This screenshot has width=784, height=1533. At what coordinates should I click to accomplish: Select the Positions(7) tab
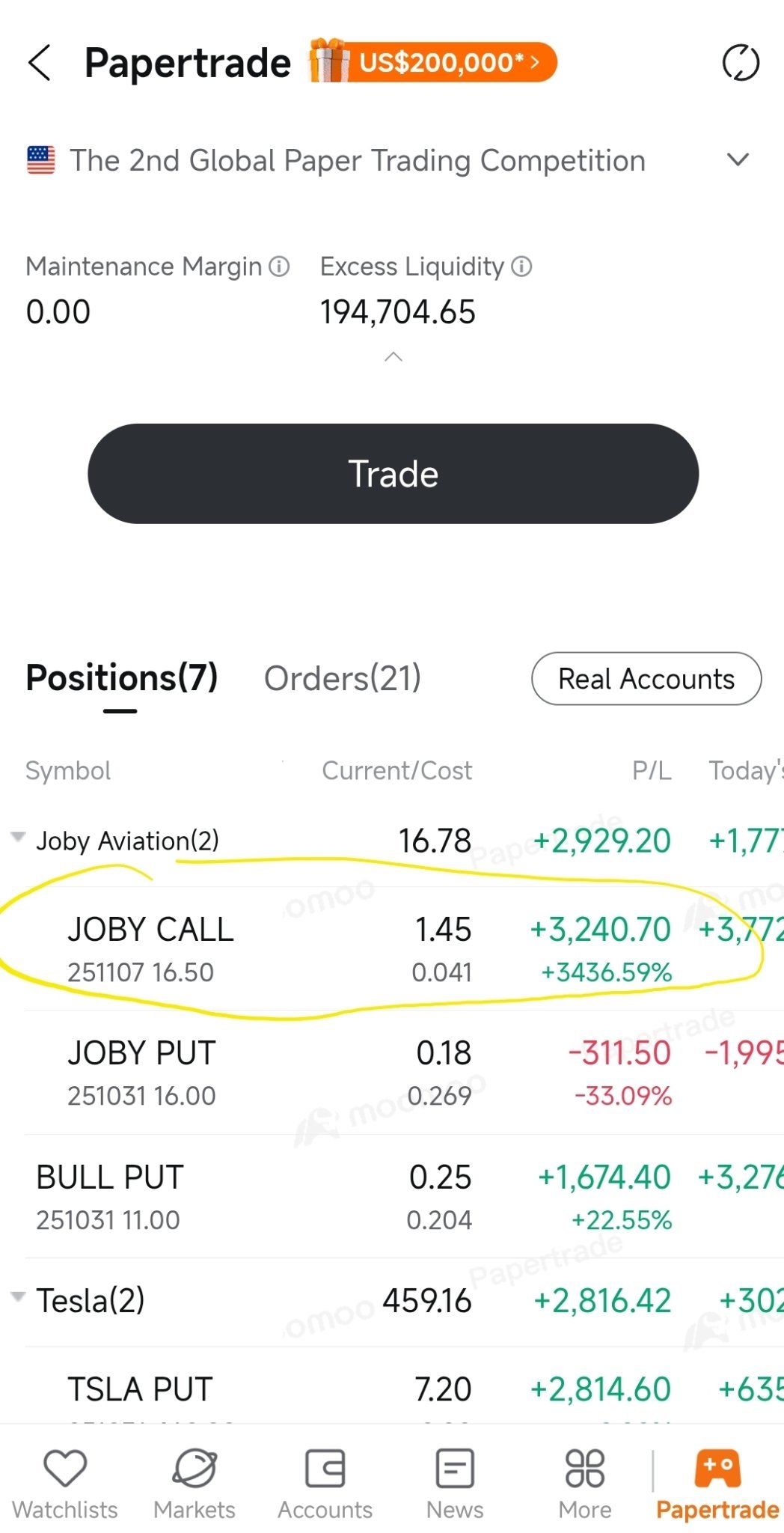click(122, 678)
